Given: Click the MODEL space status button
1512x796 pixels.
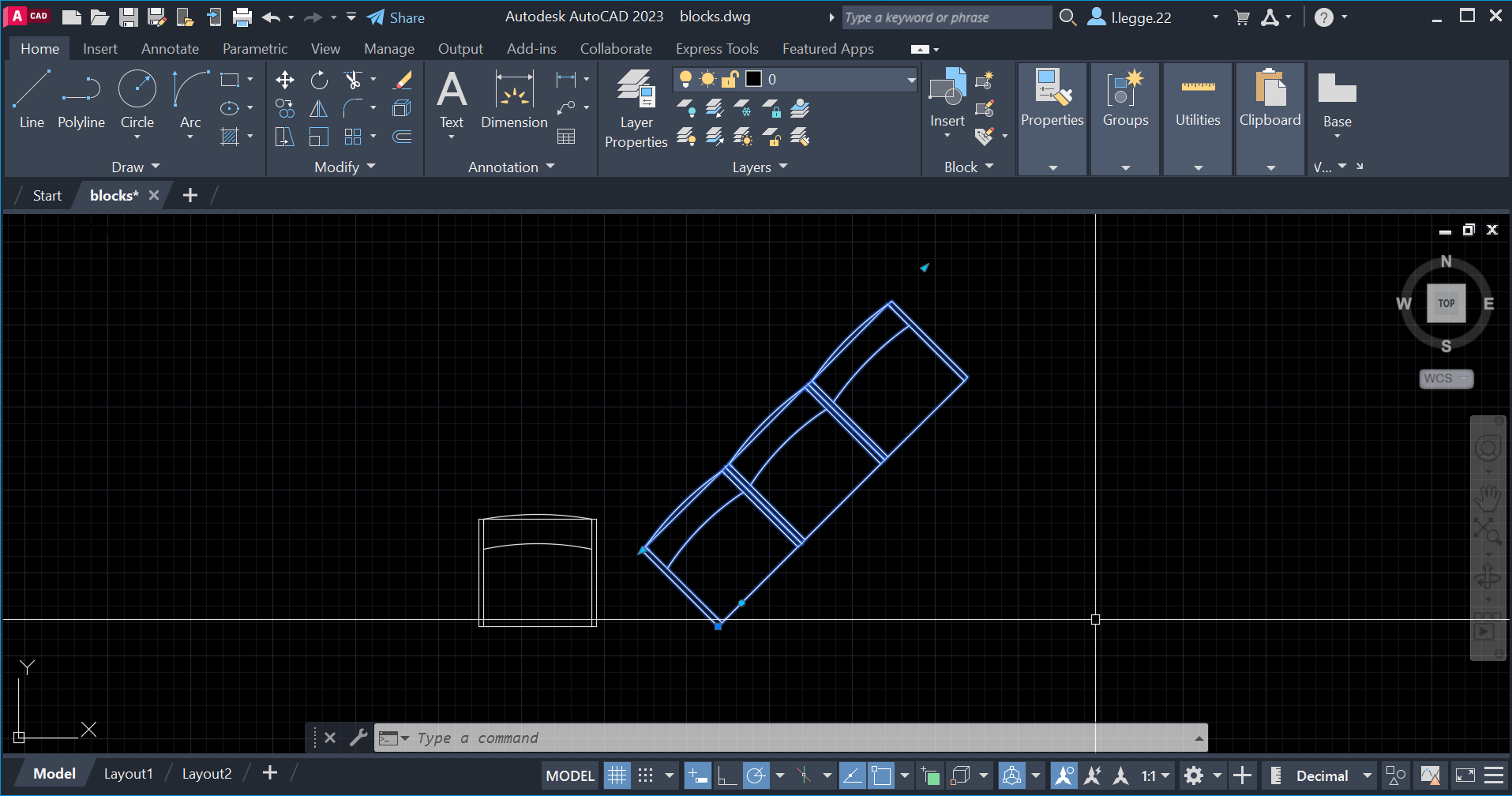Looking at the screenshot, I should (570, 775).
